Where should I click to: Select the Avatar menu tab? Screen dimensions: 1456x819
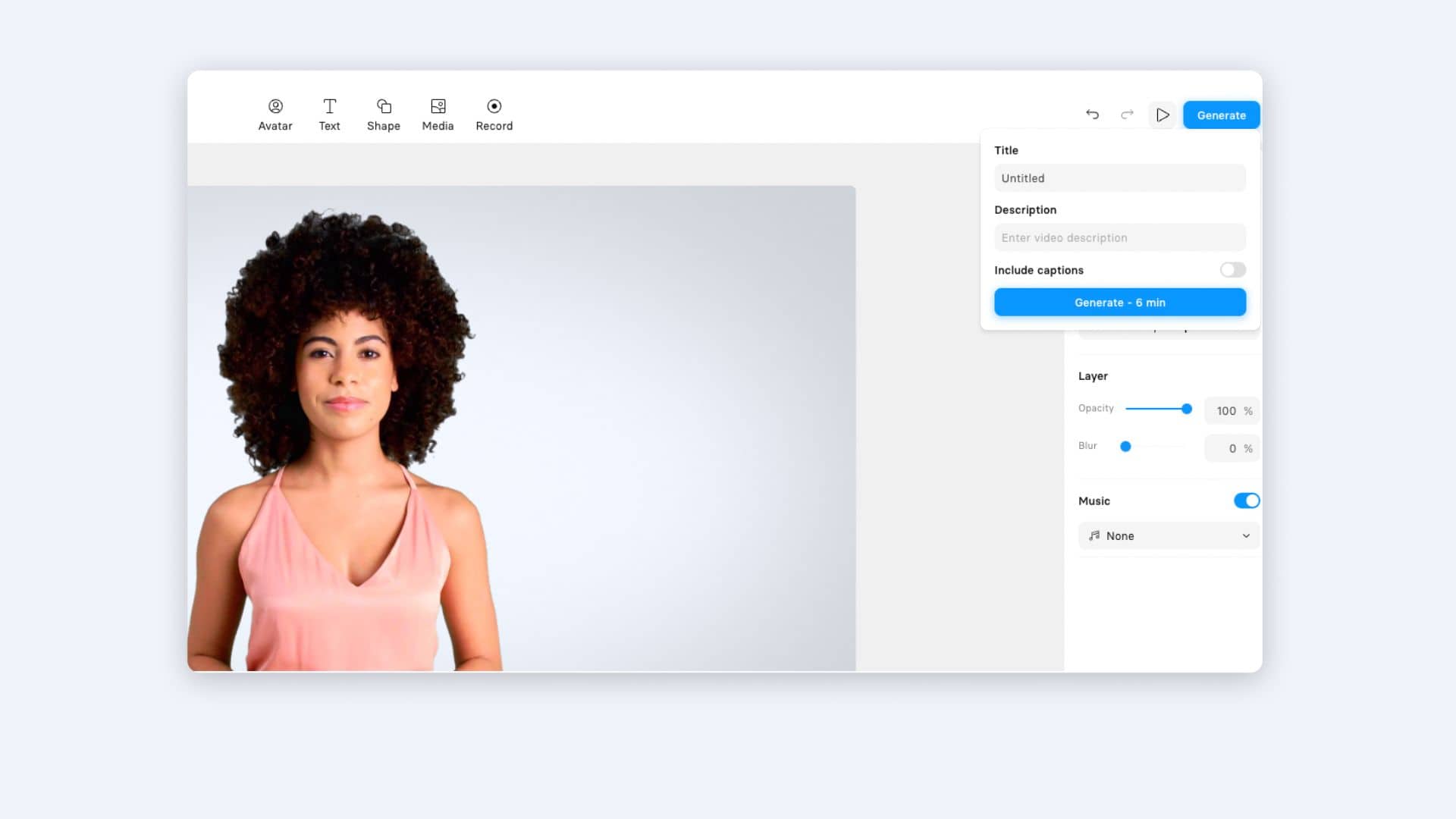(x=275, y=114)
